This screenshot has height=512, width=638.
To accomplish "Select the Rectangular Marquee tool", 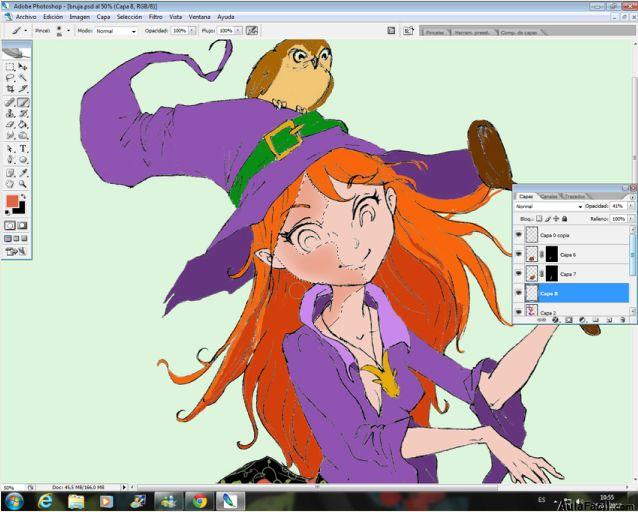I will click(x=10, y=66).
